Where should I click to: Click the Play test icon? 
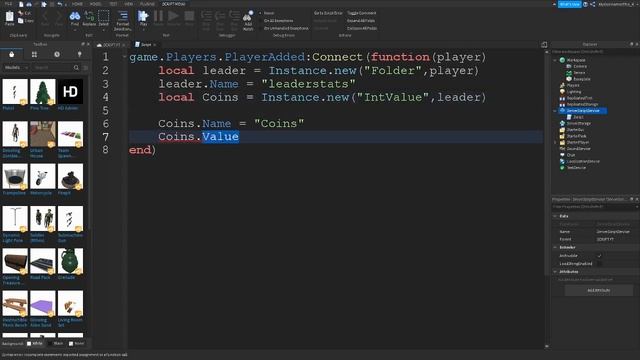pyautogui.click(x=143, y=16)
